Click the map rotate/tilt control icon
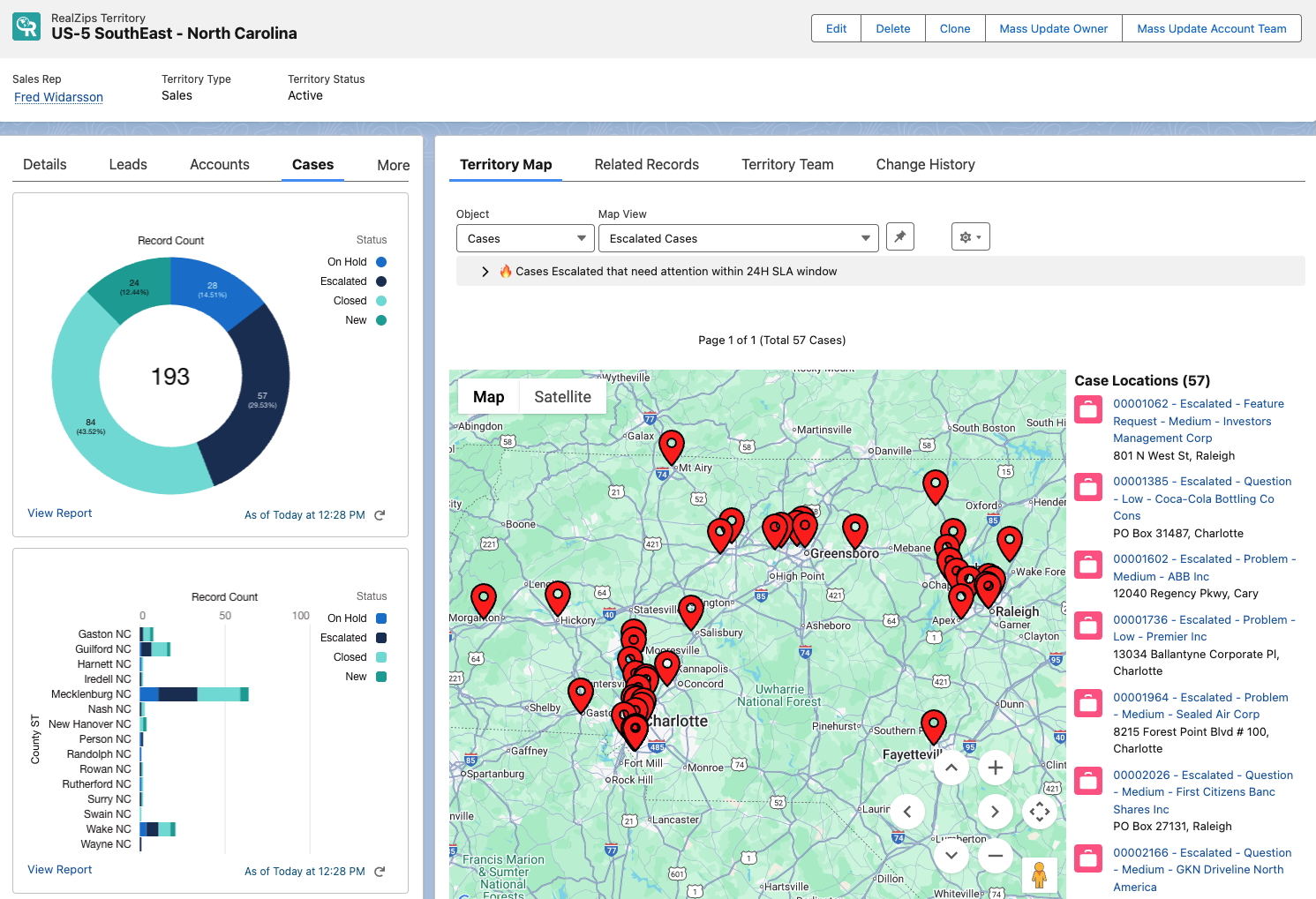The width and height of the screenshot is (1316, 899). [x=1039, y=812]
